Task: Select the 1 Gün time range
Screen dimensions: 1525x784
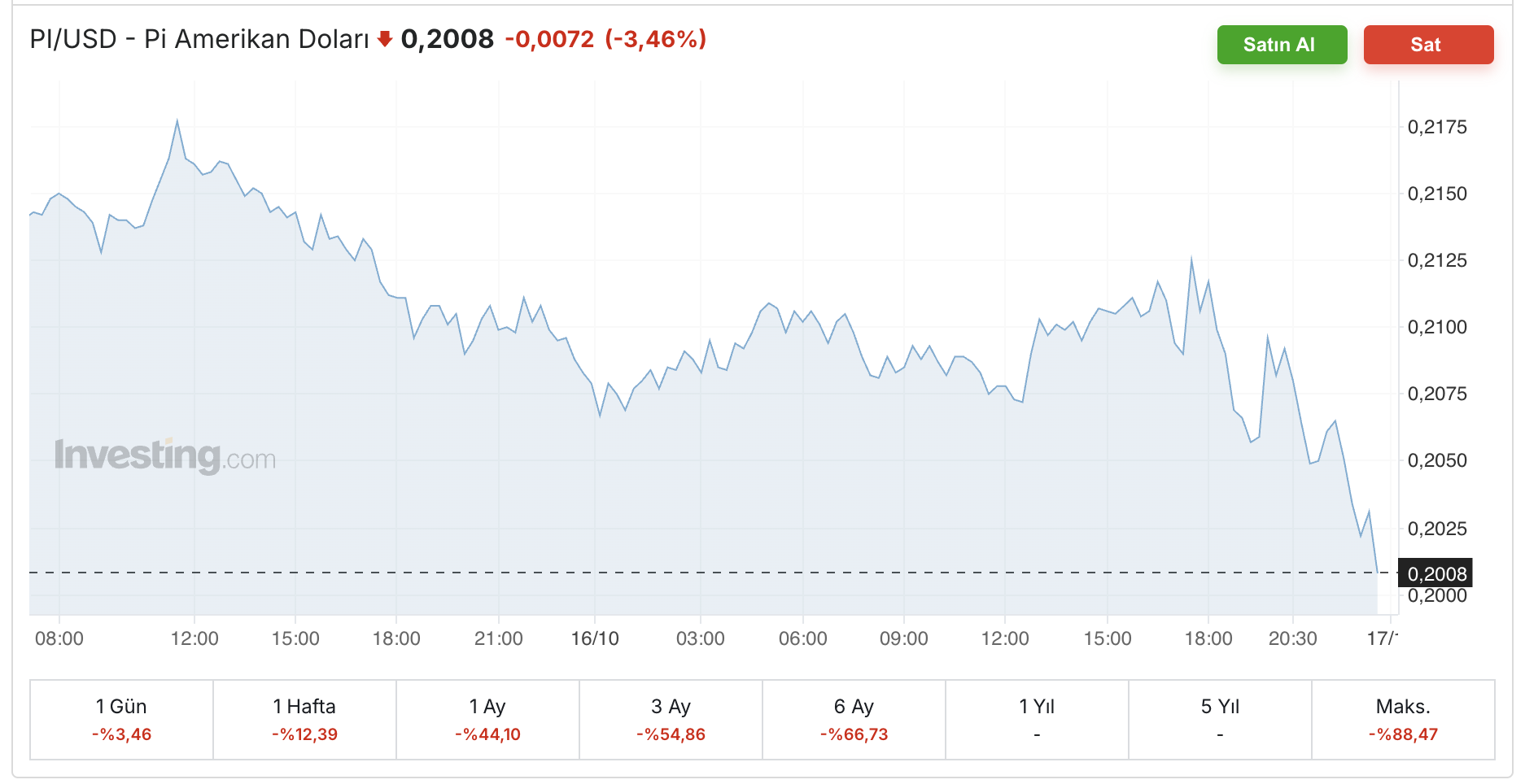Action: pos(121,720)
